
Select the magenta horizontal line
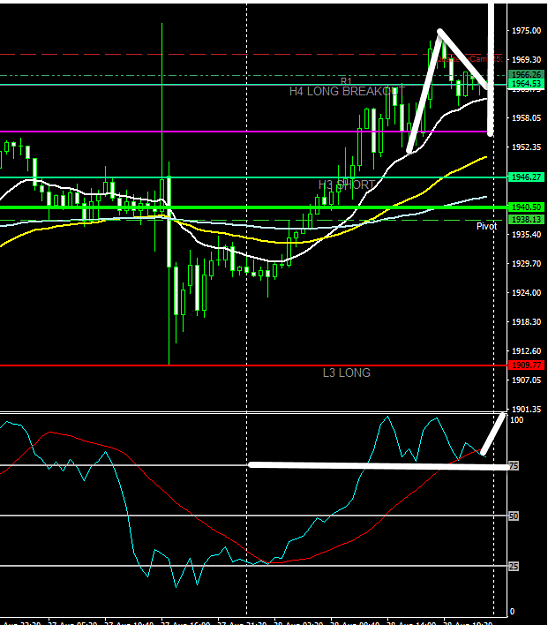pos(243,132)
